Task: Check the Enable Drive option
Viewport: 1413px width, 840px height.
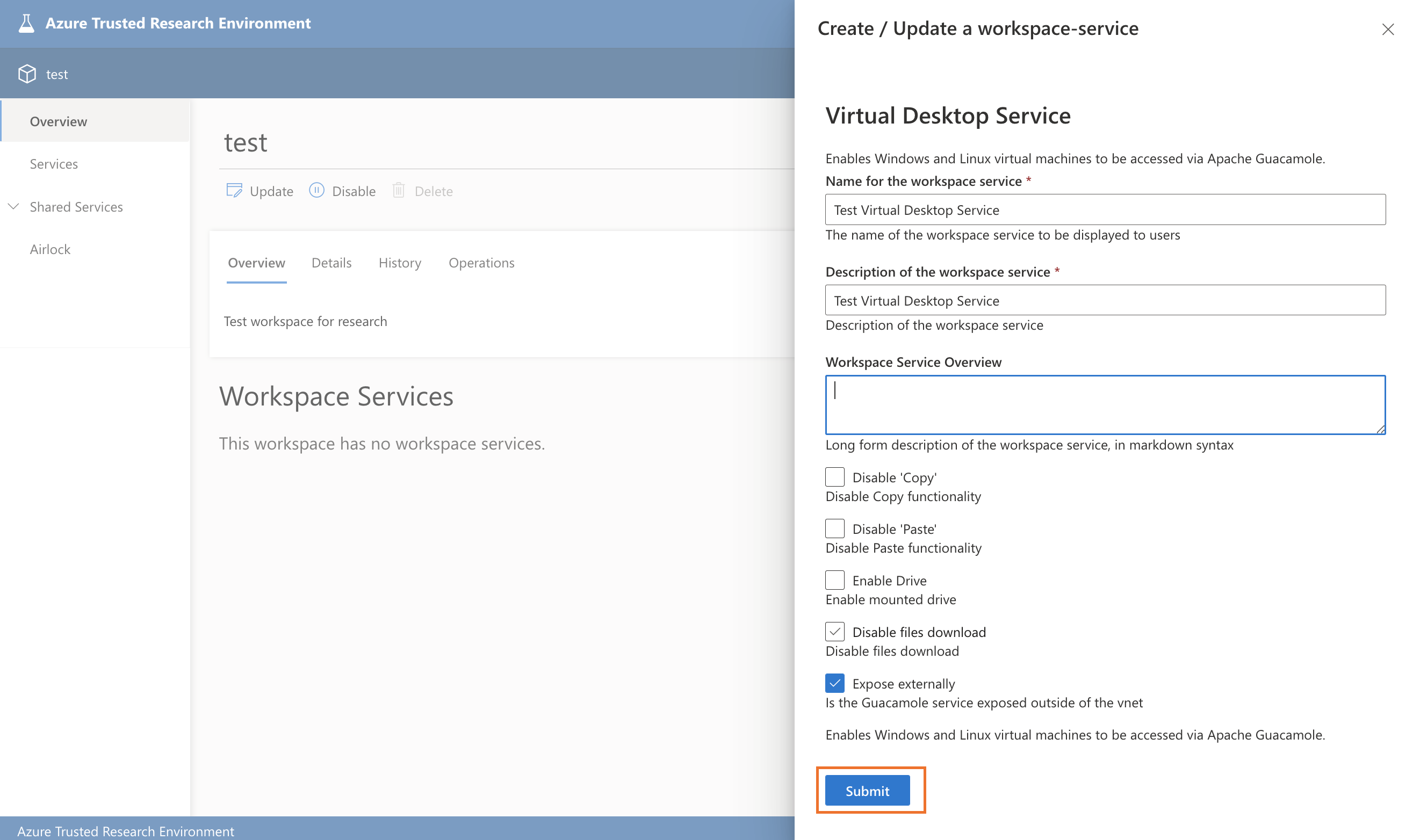Action: tap(834, 579)
